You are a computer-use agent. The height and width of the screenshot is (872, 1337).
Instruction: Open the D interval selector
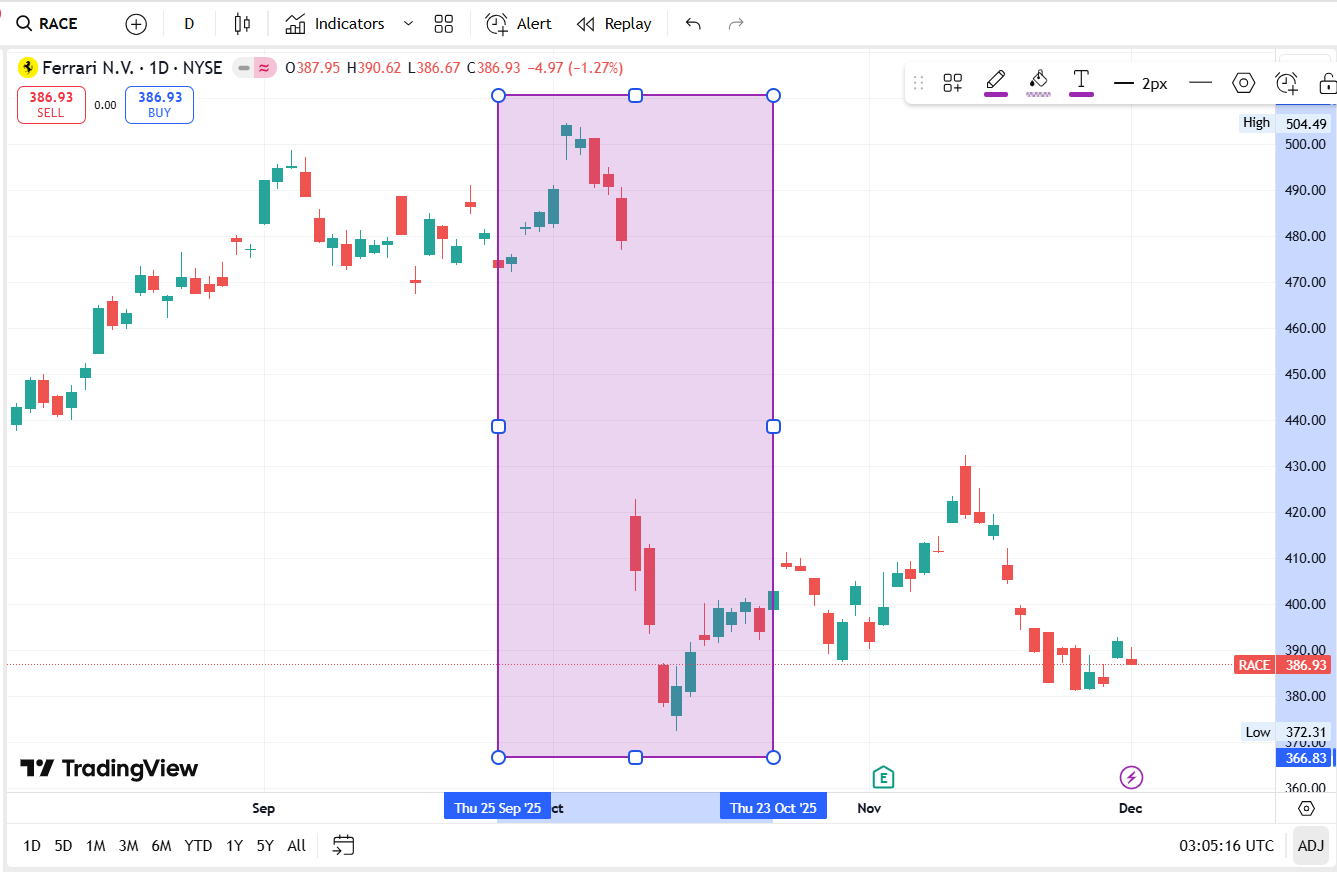(x=189, y=24)
